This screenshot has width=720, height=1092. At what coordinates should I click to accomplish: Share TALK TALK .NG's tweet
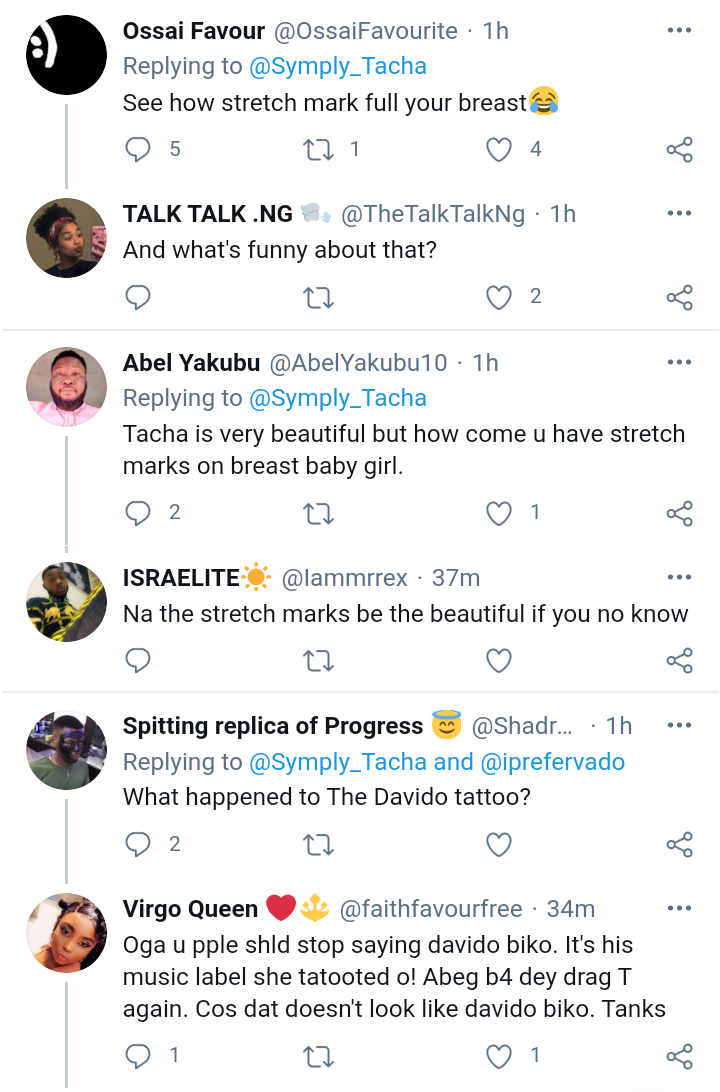pyautogui.click(x=680, y=297)
